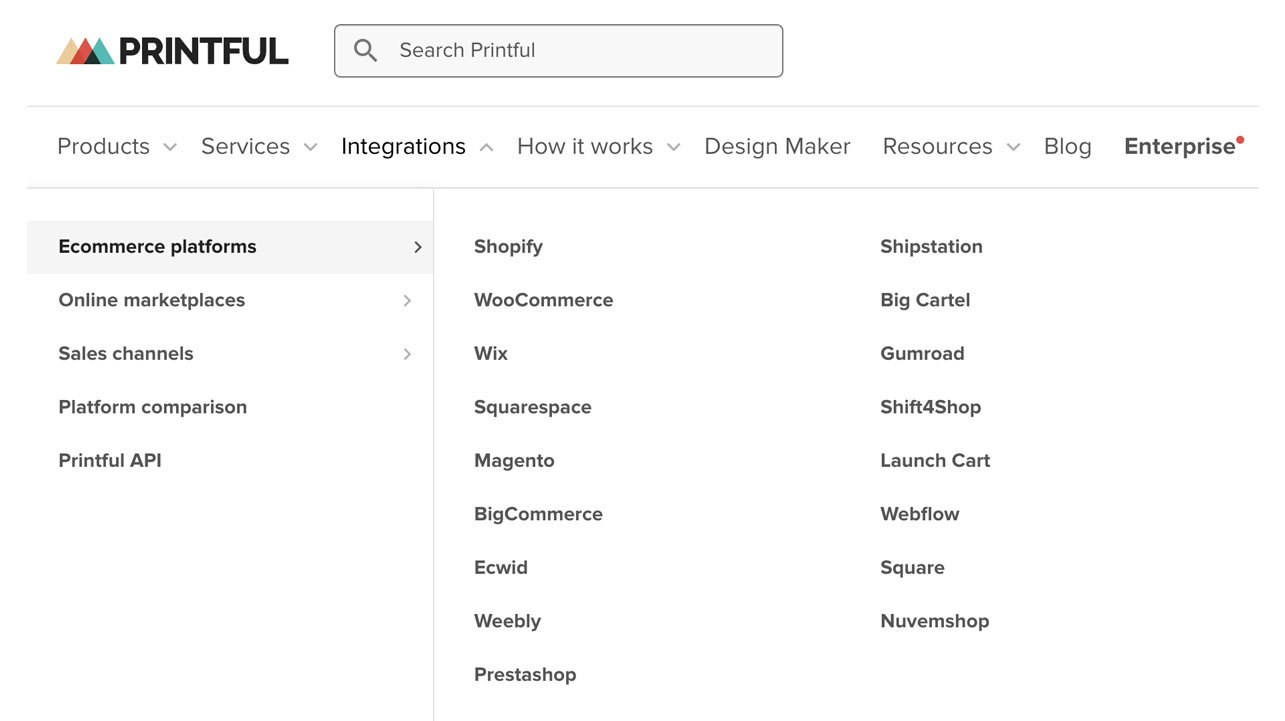Screen dimensions: 1285x721
Task: Expand arrow next to Ecommerce platforms
Action: point(418,247)
